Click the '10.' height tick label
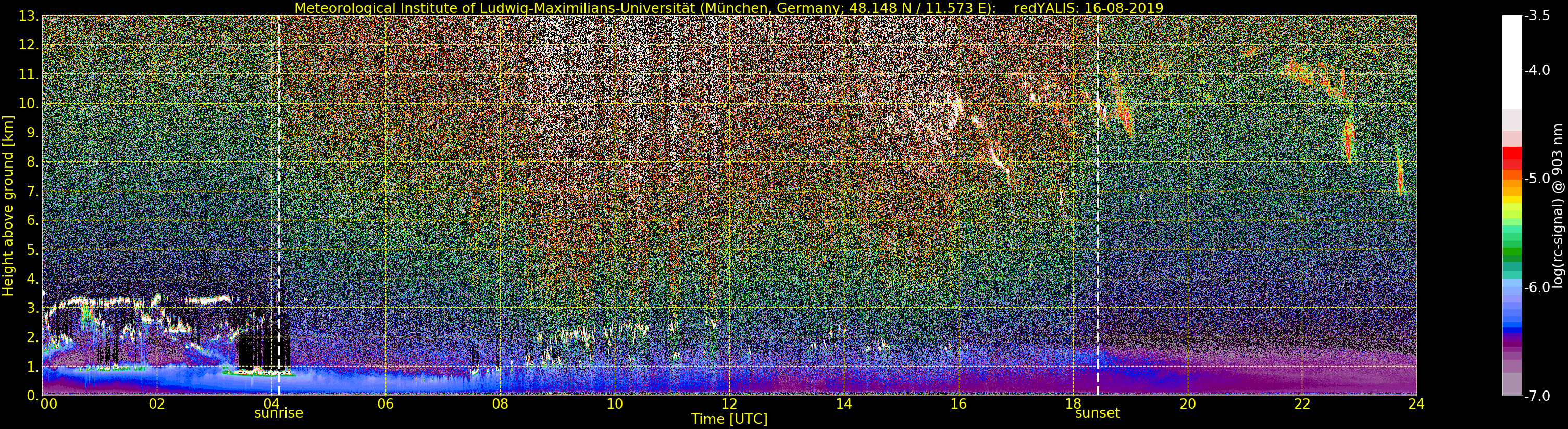Screen dimensions: 1568x429 [29, 104]
